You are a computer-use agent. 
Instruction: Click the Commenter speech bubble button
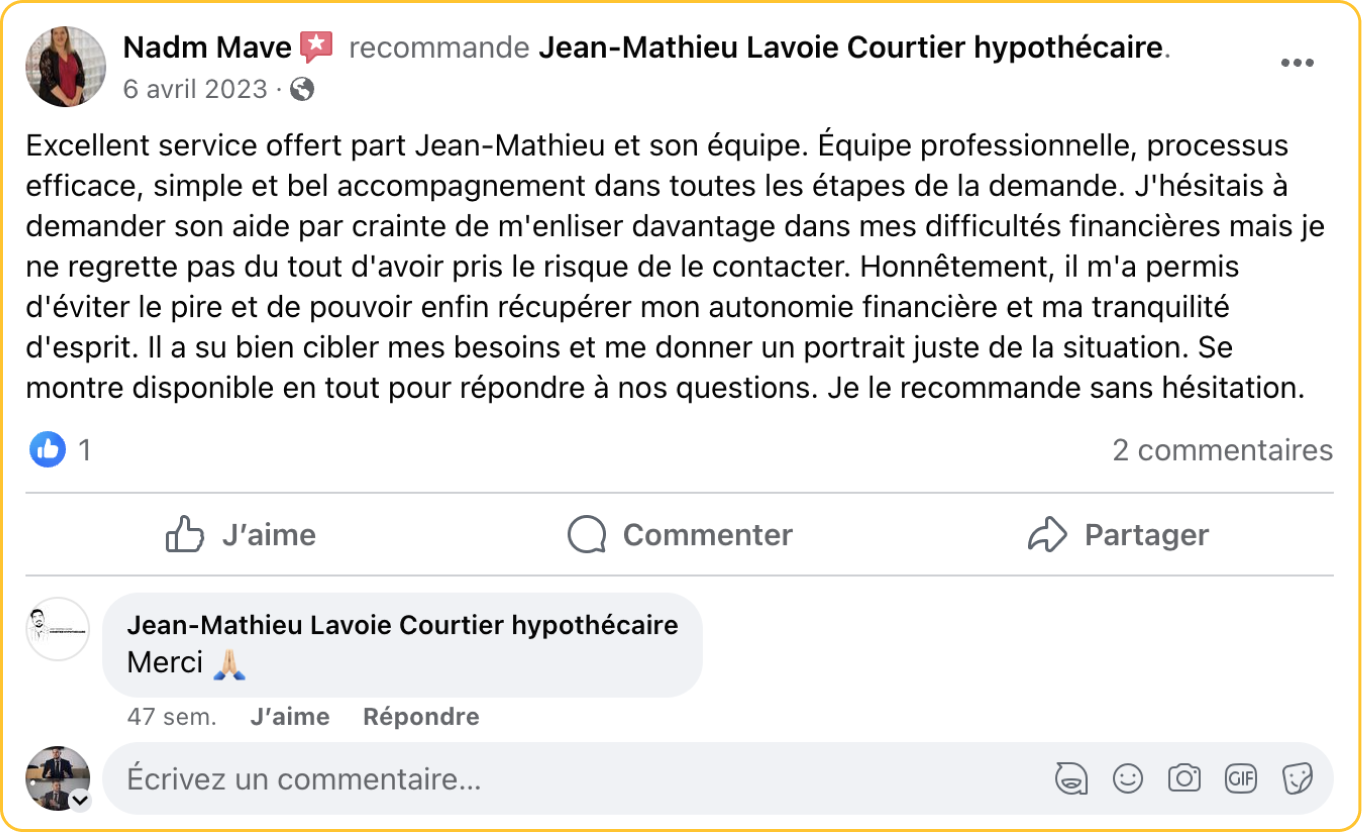pos(680,535)
